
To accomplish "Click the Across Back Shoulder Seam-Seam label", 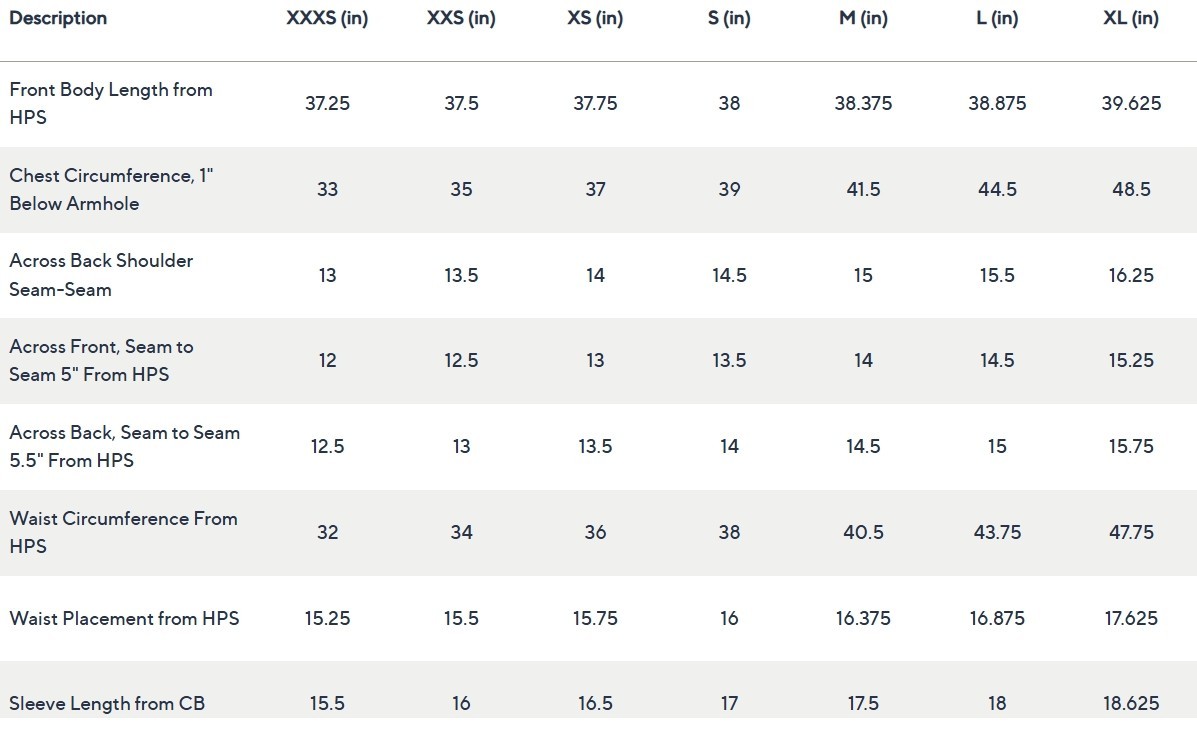I will click(x=101, y=275).
